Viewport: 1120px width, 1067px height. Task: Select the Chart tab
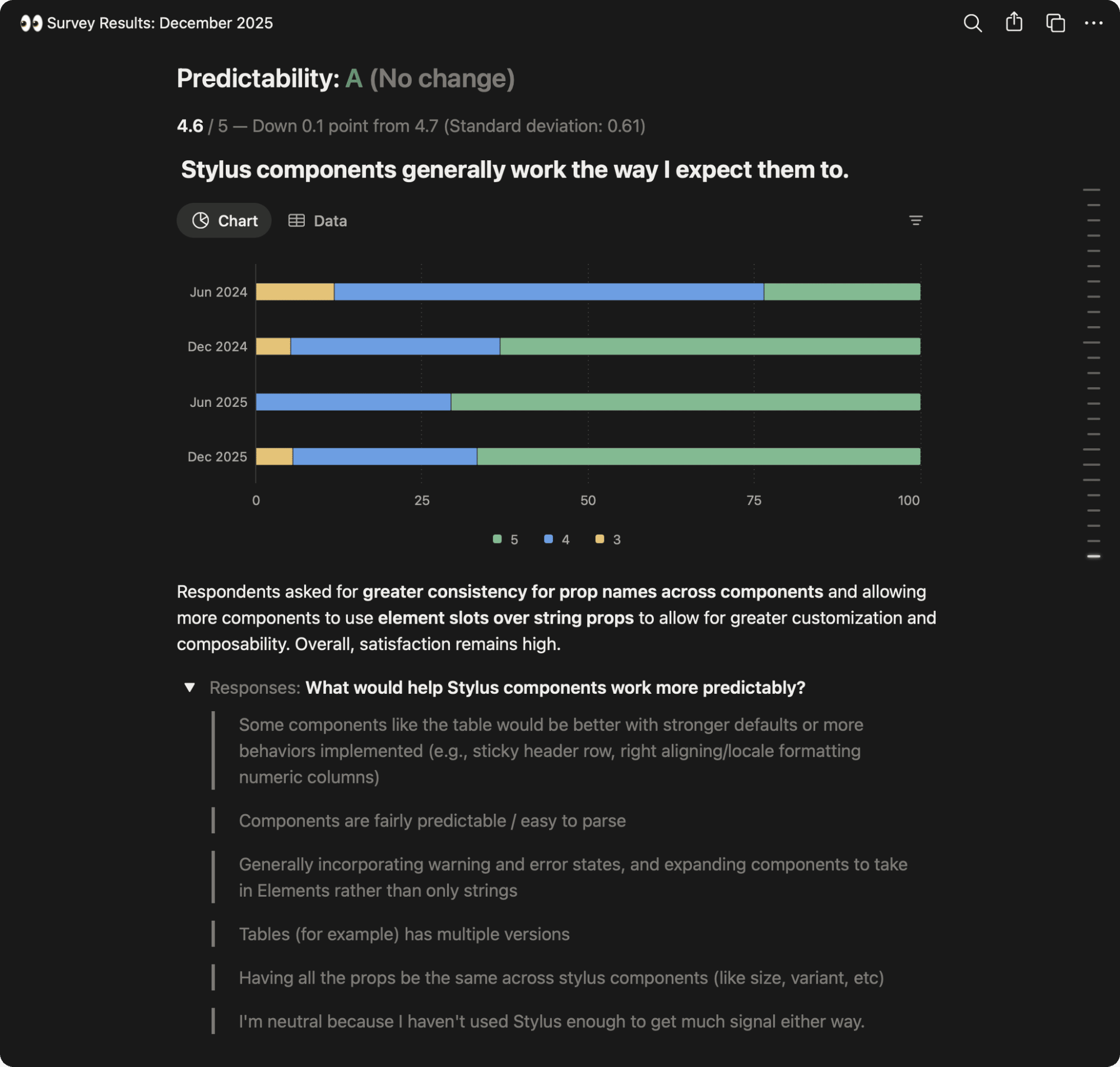[224, 221]
